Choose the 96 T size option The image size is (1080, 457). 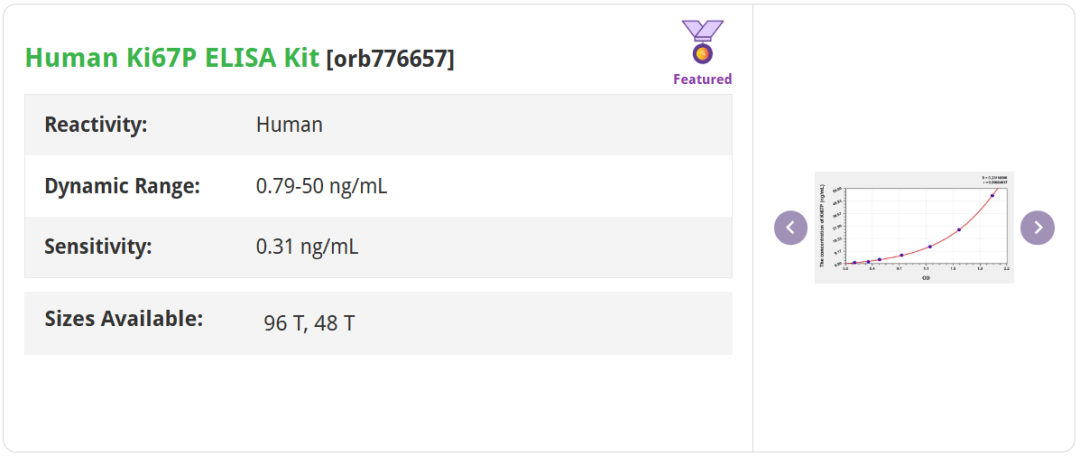pyautogui.click(x=283, y=324)
